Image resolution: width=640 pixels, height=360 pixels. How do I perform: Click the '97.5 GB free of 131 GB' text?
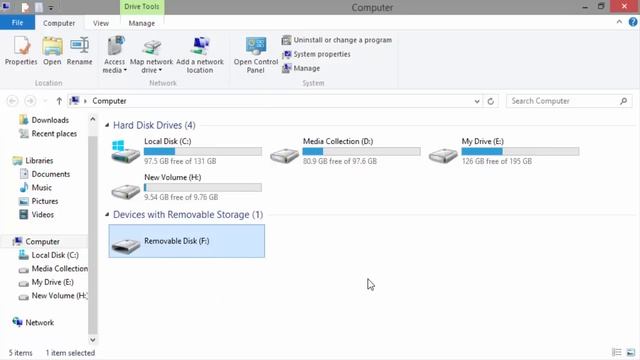(x=180, y=161)
